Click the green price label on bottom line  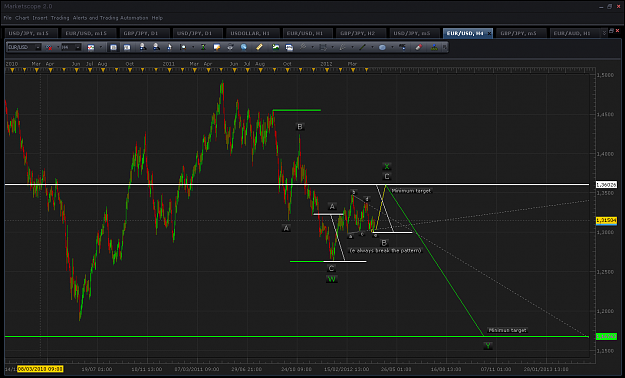[606, 336]
